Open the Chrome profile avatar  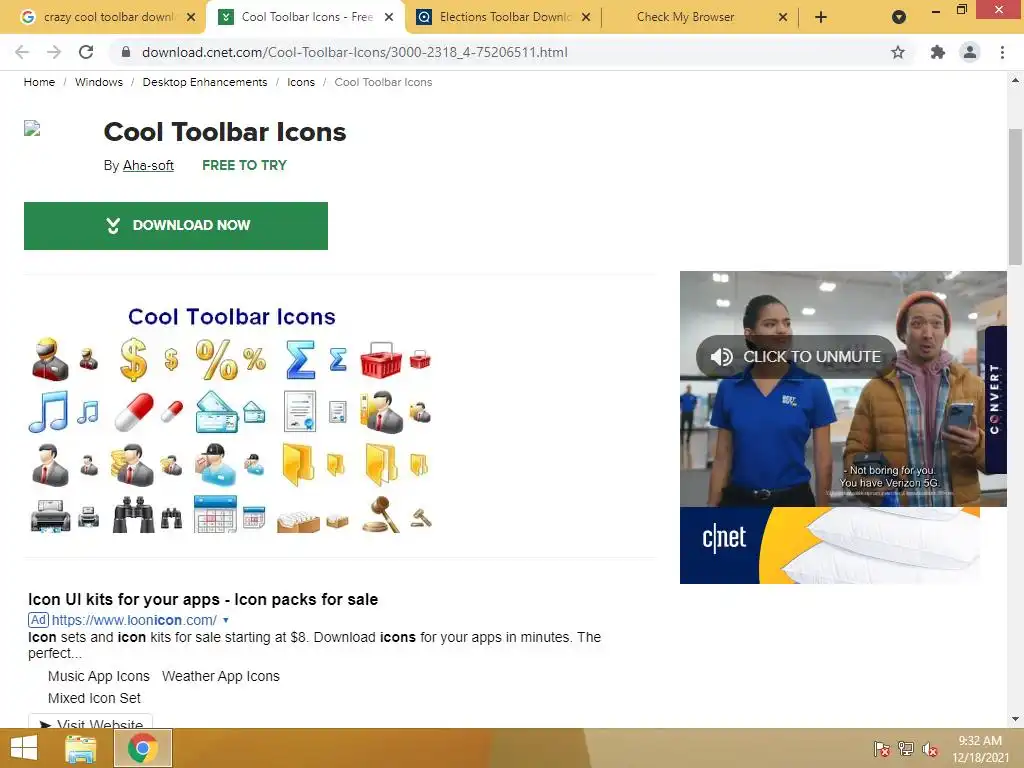coord(970,52)
